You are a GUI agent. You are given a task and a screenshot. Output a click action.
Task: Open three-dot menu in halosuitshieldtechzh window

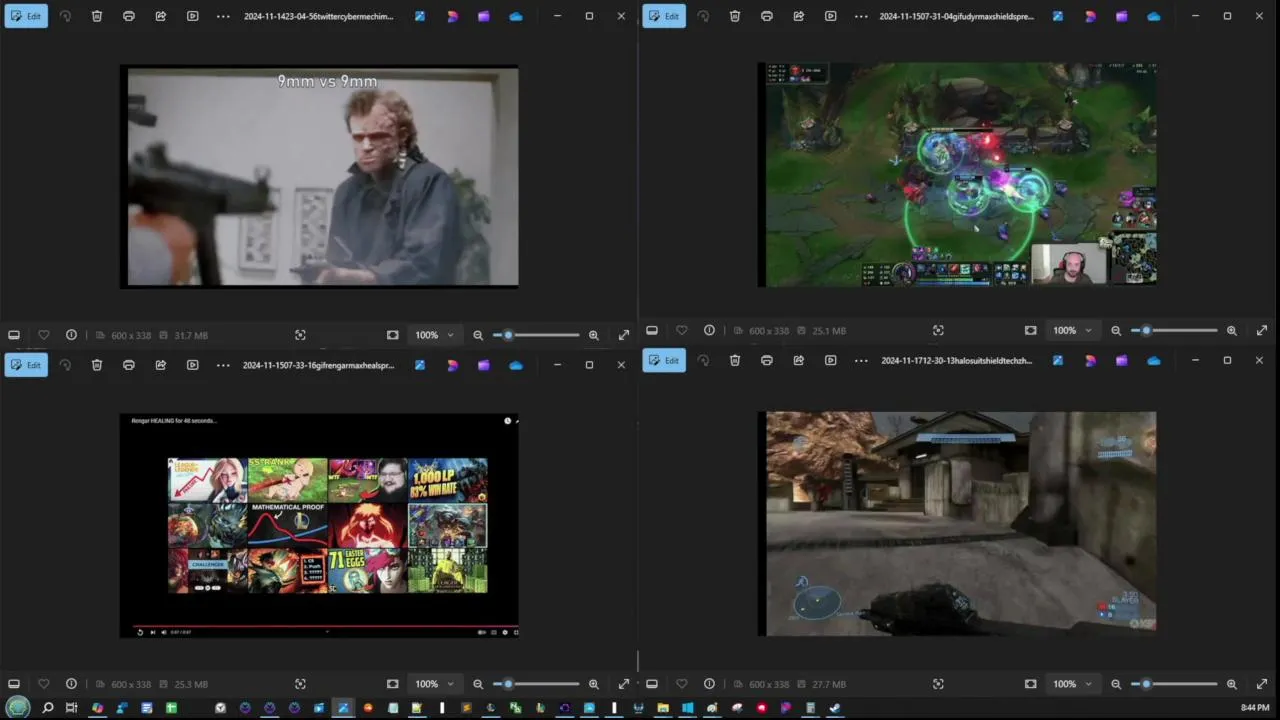tap(861, 360)
